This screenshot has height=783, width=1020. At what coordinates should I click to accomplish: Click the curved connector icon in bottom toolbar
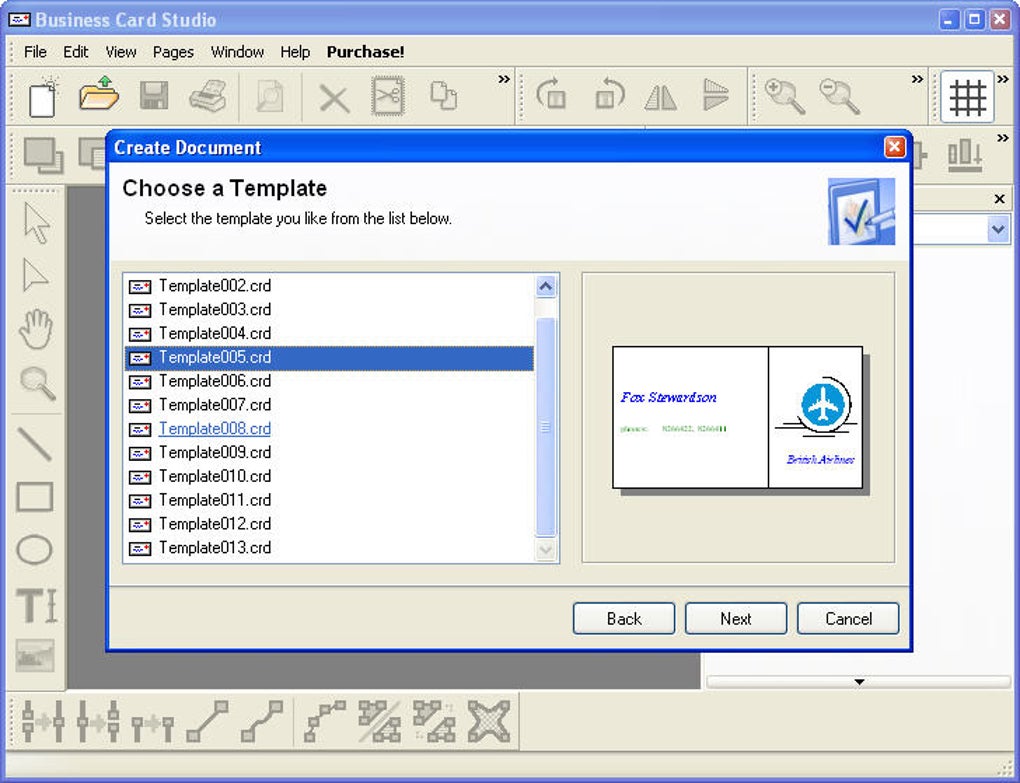click(262, 721)
